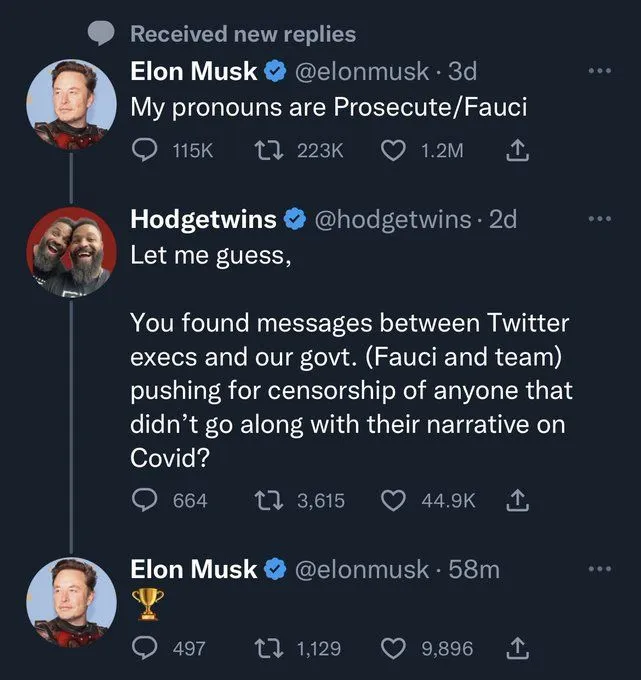Open the Hodgetwins profile name link

point(205,220)
